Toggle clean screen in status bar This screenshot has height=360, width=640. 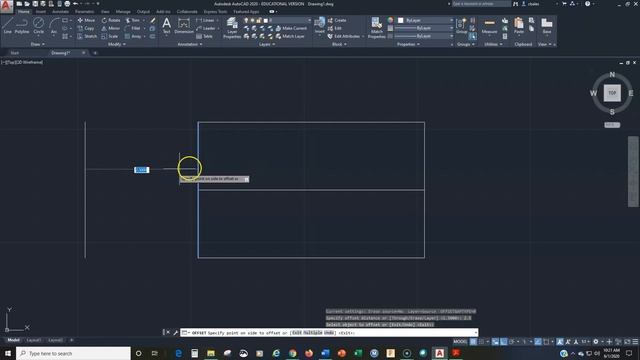coord(627,342)
